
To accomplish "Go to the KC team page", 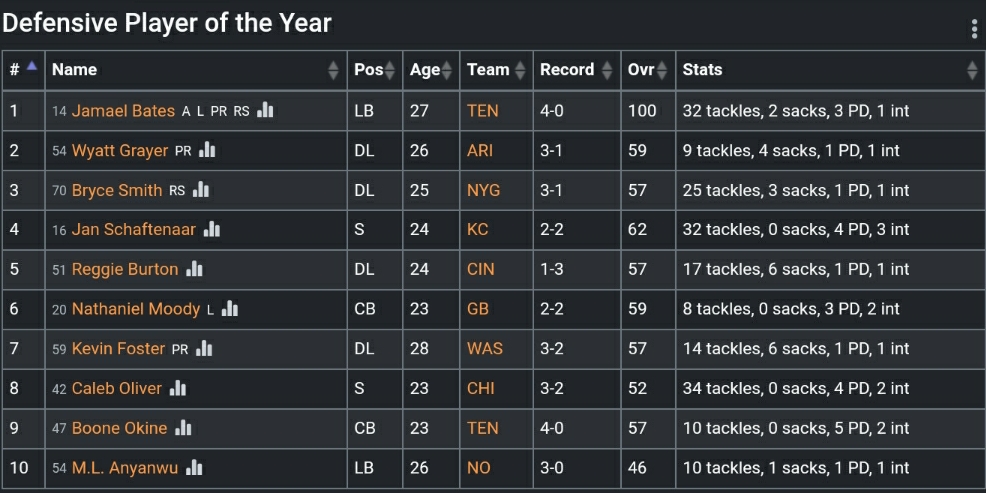I will tap(478, 229).
